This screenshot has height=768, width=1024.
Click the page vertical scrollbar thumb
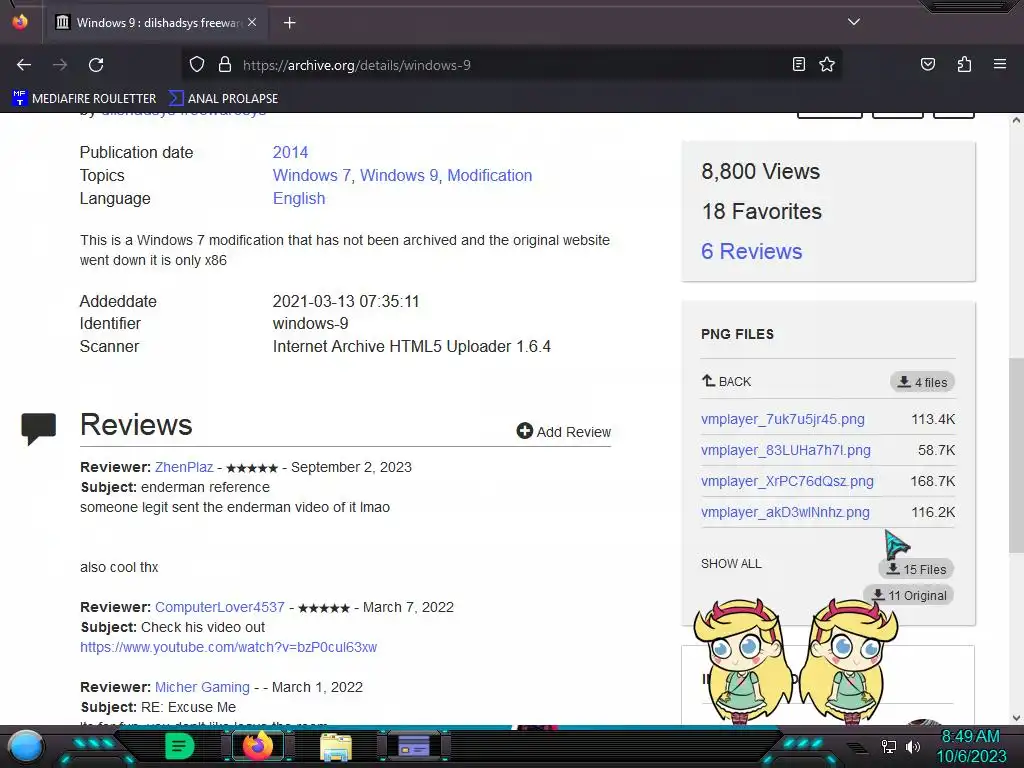(x=1016, y=454)
